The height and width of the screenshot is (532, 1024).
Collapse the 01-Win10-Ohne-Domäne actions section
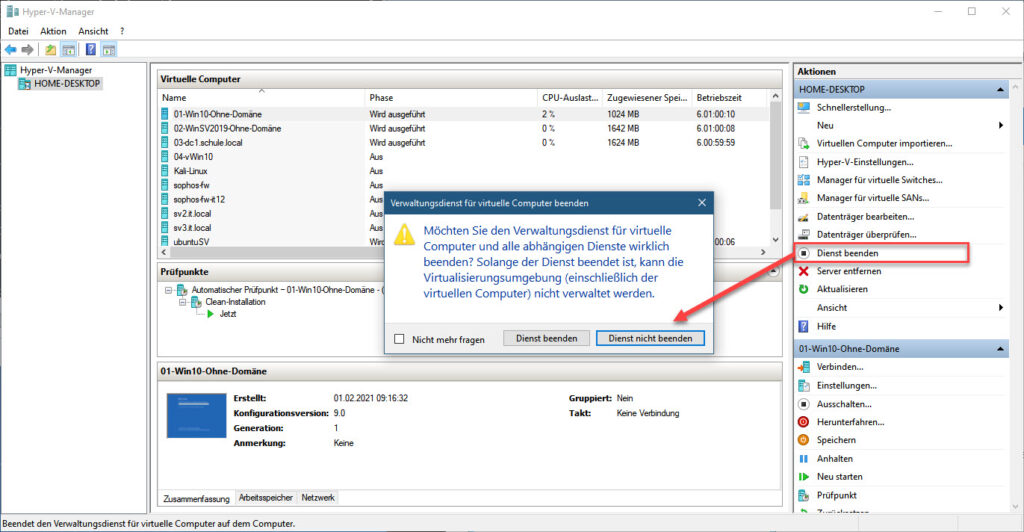(1000, 349)
